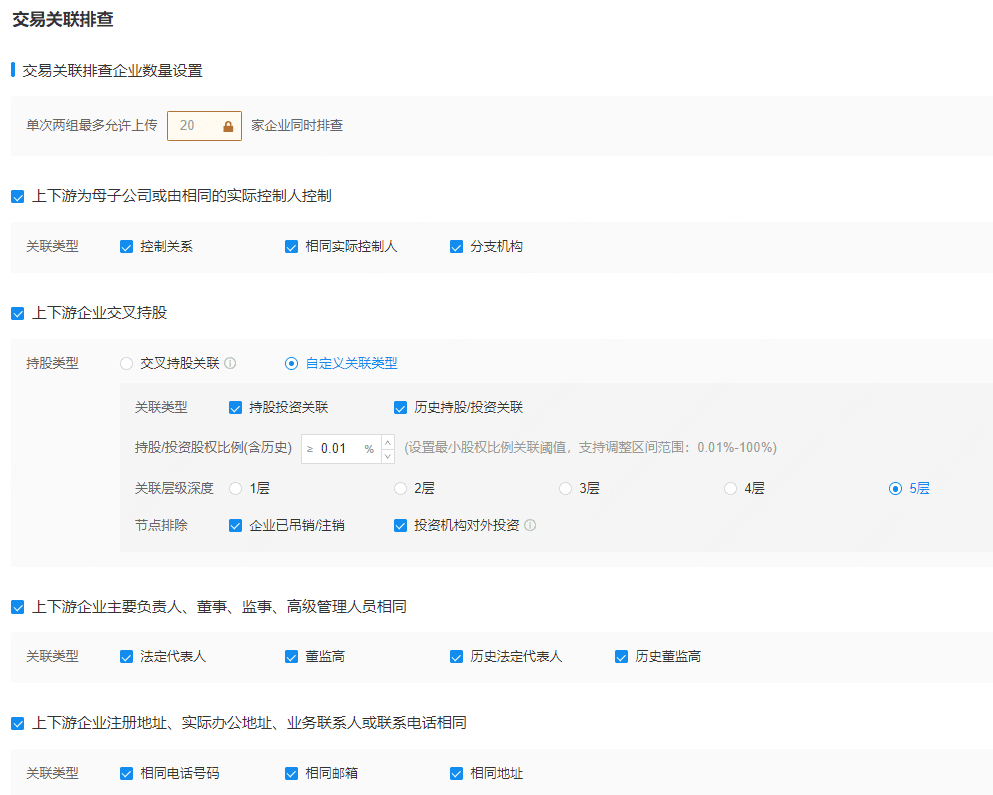
Task: Uncheck the 法定代表人 checkbox
Action: (x=127, y=656)
